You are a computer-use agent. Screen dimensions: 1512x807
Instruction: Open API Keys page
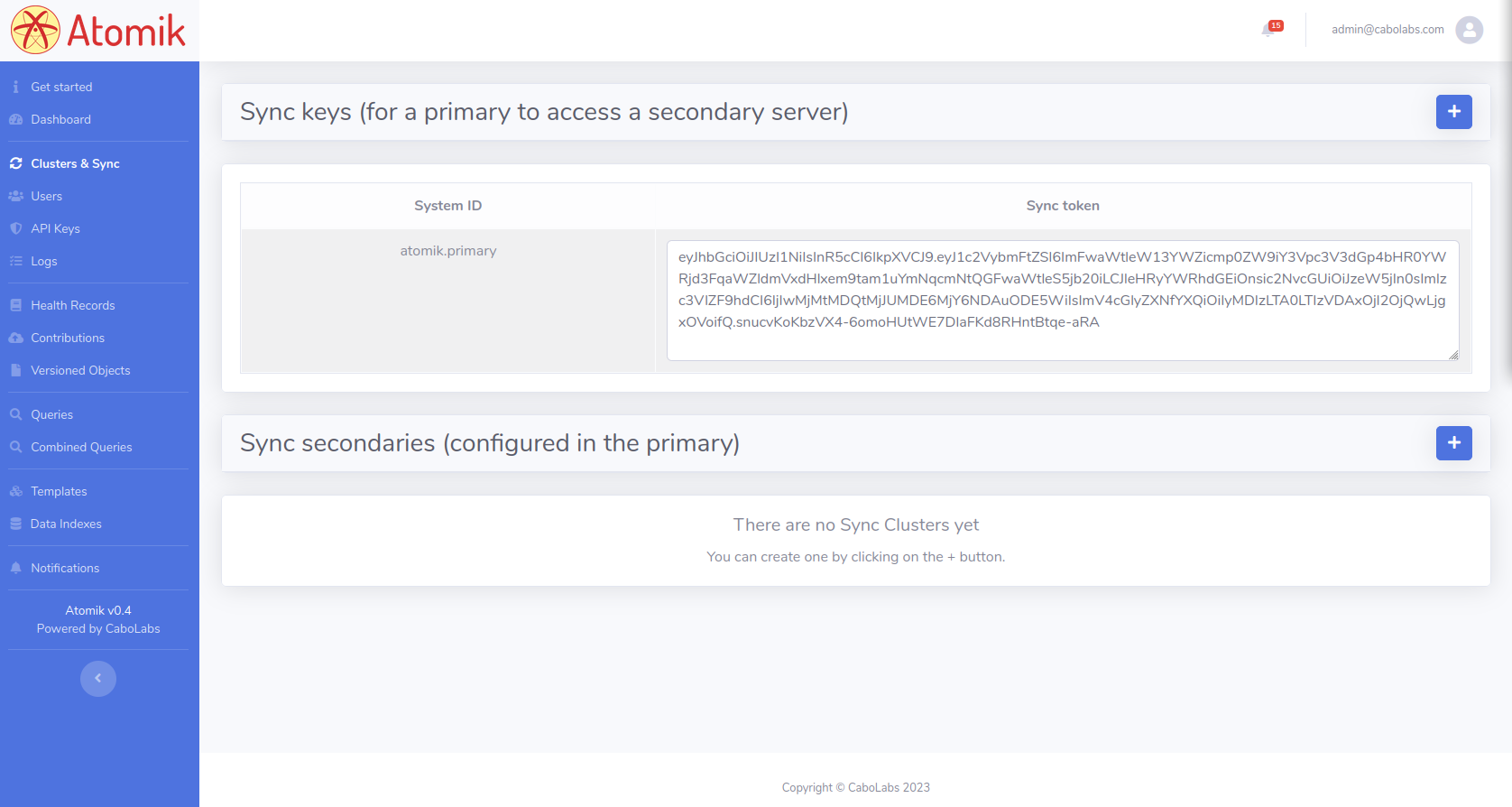click(55, 228)
